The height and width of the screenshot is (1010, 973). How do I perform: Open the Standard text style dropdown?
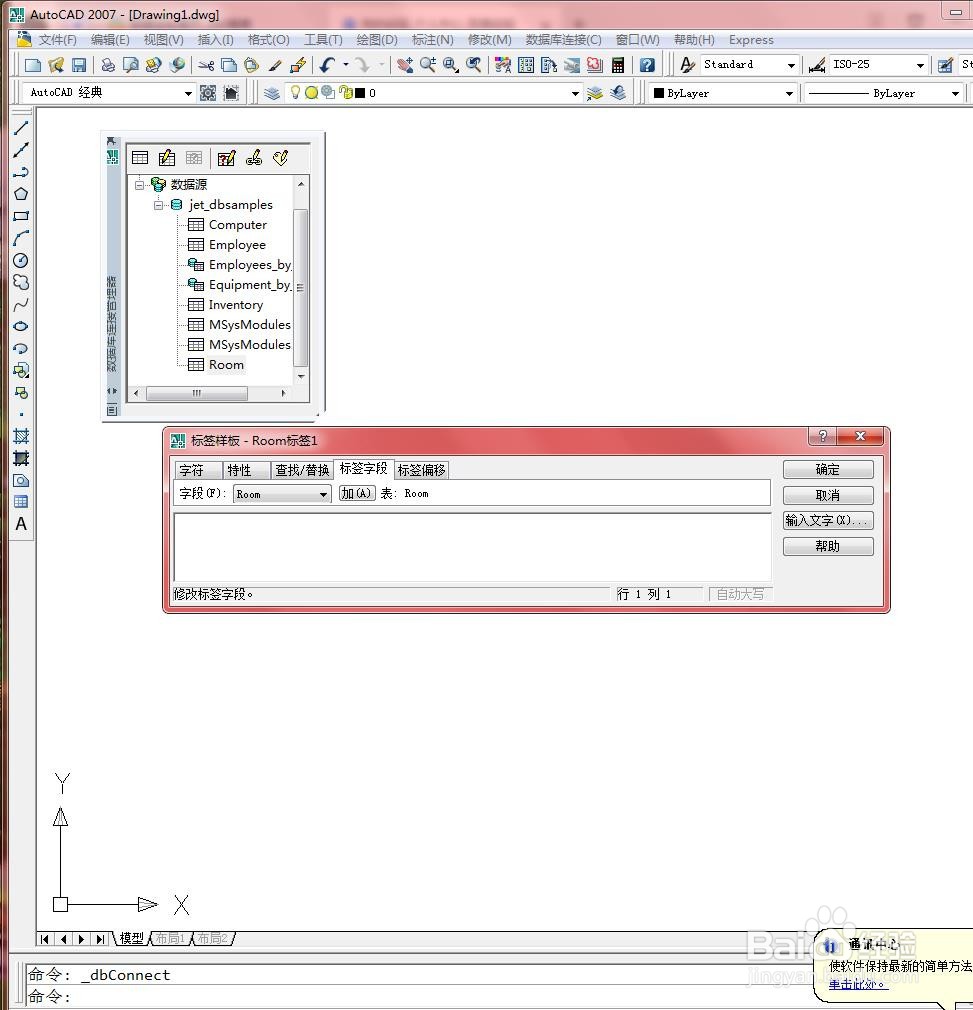click(x=791, y=65)
